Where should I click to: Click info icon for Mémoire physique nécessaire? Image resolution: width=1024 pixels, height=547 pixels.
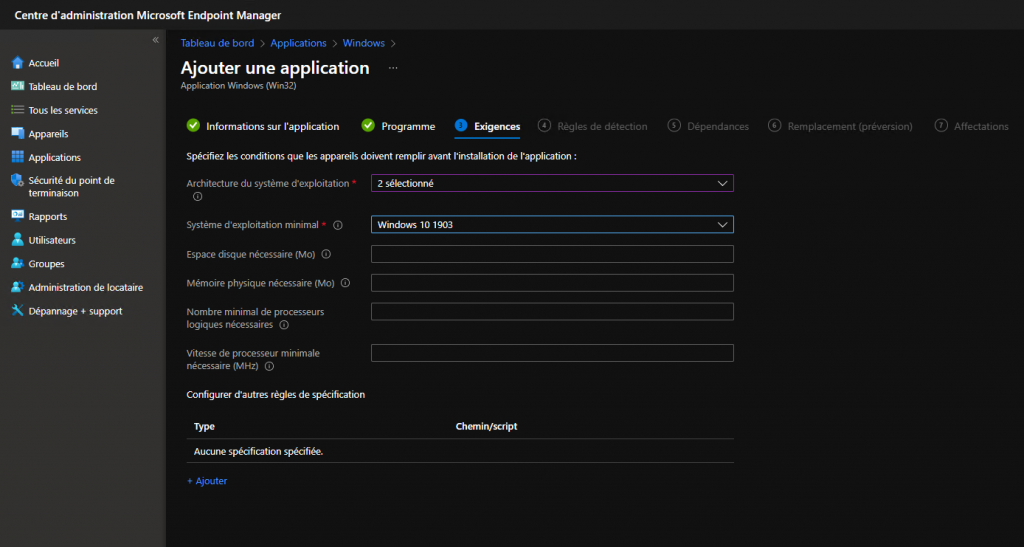[345, 283]
